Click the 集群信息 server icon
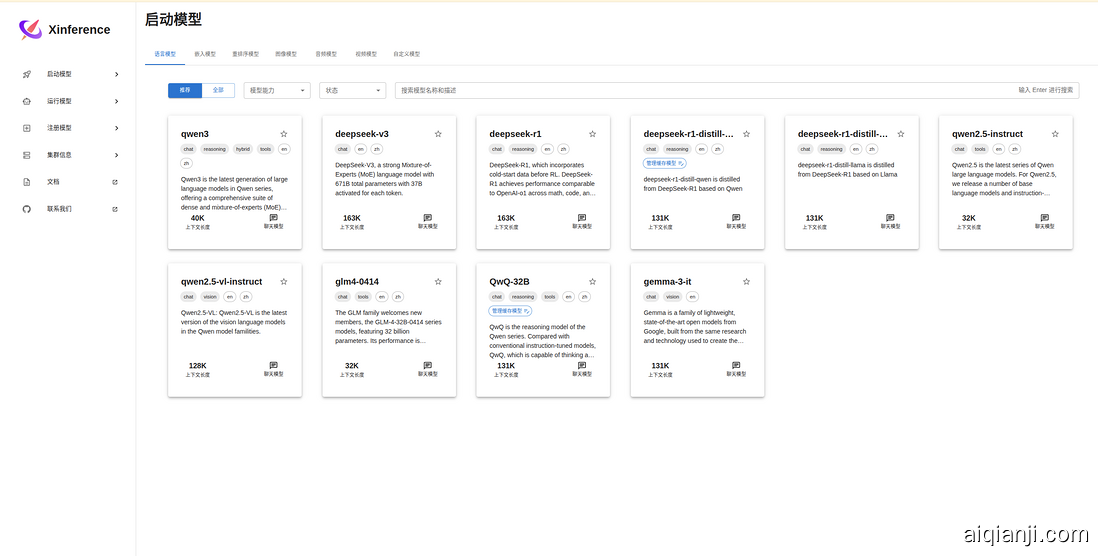Viewport: 1098px width, 556px height. point(26,155)
